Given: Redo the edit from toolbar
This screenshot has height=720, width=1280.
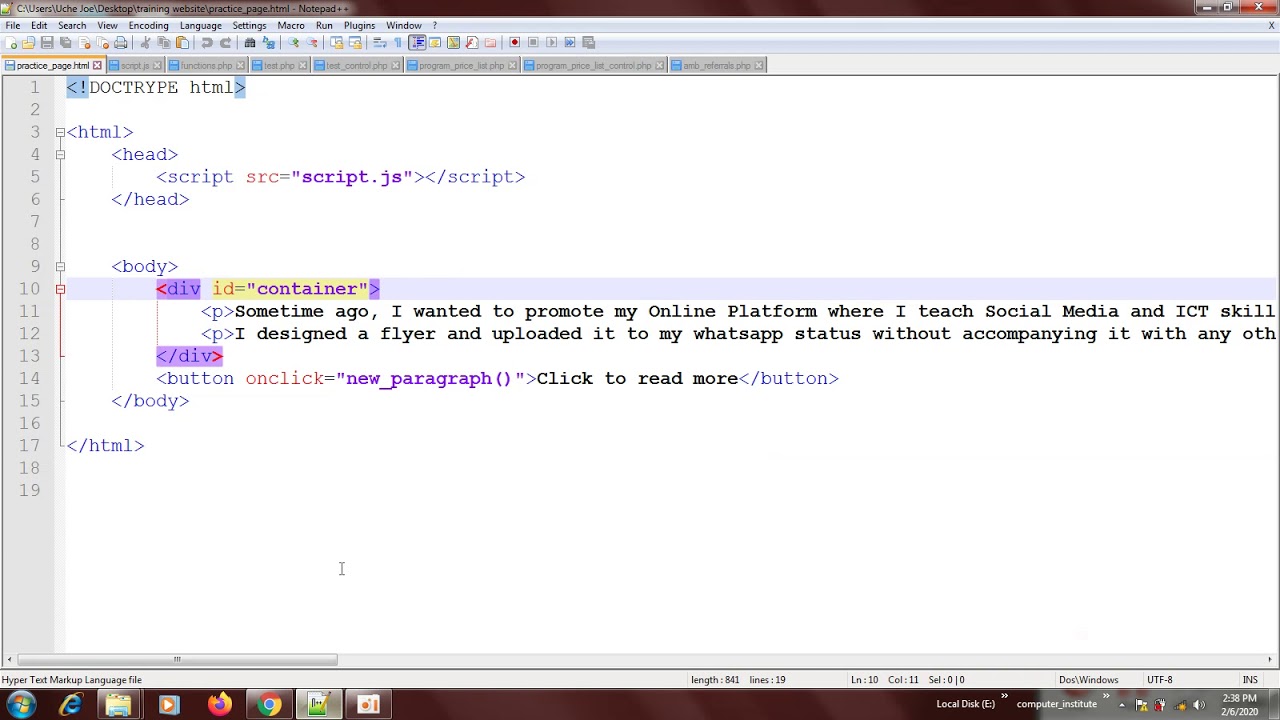Looking at the screenshot, I should click(225, 42).
